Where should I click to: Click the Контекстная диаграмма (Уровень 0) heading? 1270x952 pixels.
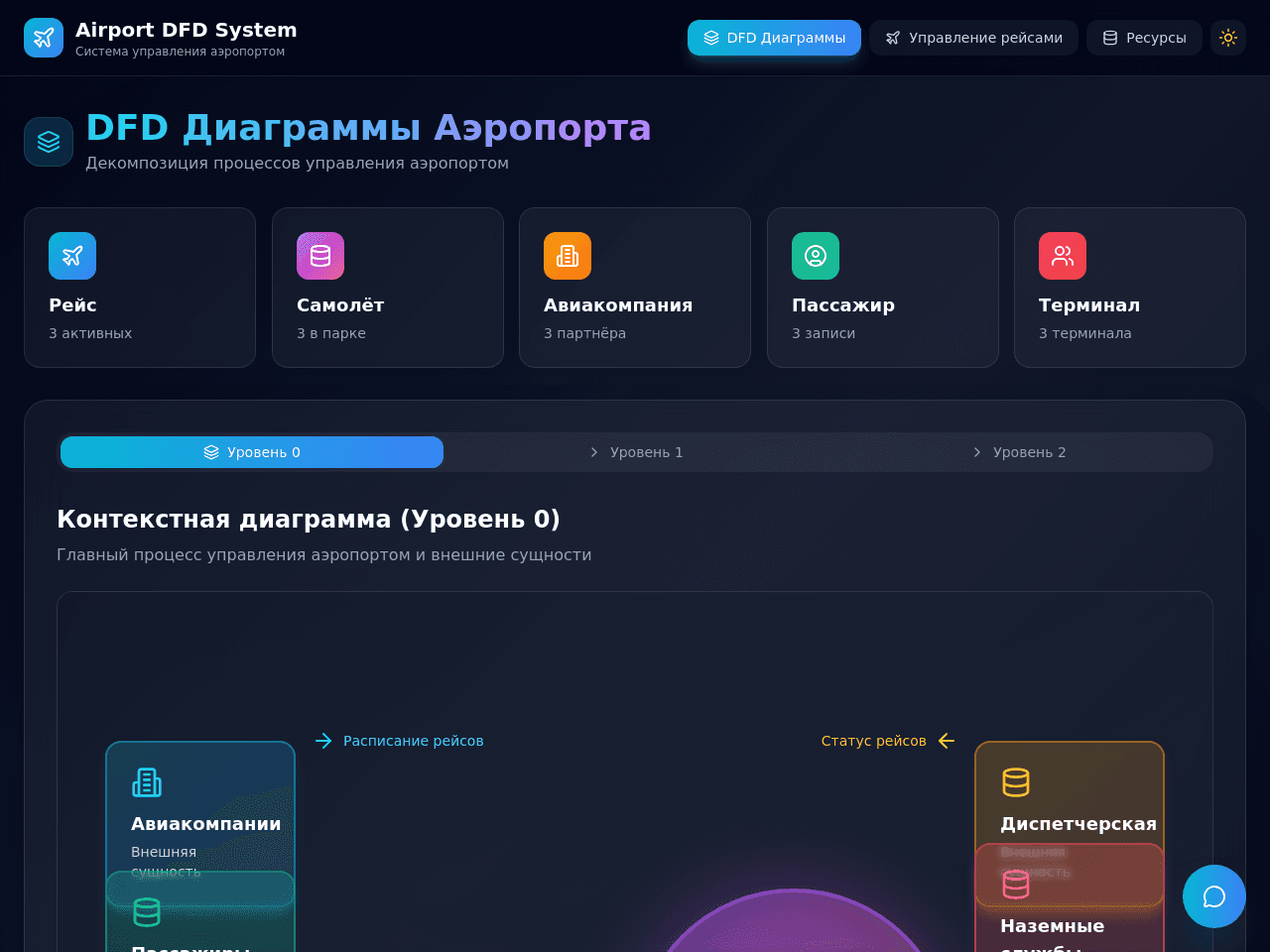(x=309, y=520)
